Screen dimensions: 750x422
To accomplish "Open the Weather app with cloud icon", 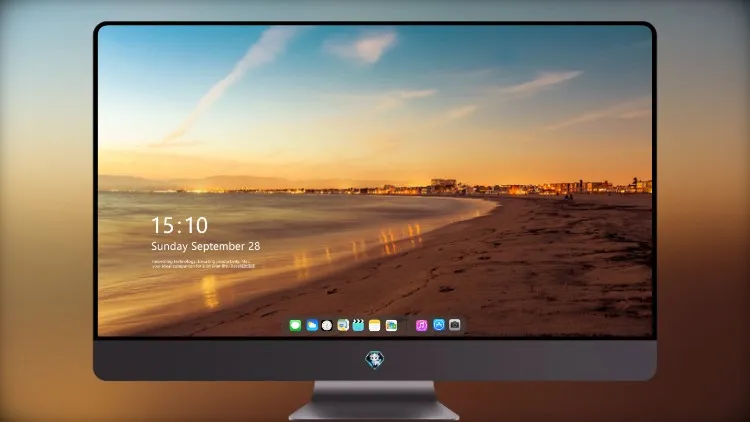I will pos(312,325).
